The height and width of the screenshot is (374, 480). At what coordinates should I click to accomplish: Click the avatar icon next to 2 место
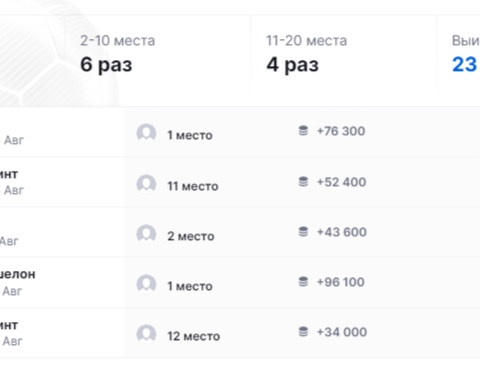146,234
